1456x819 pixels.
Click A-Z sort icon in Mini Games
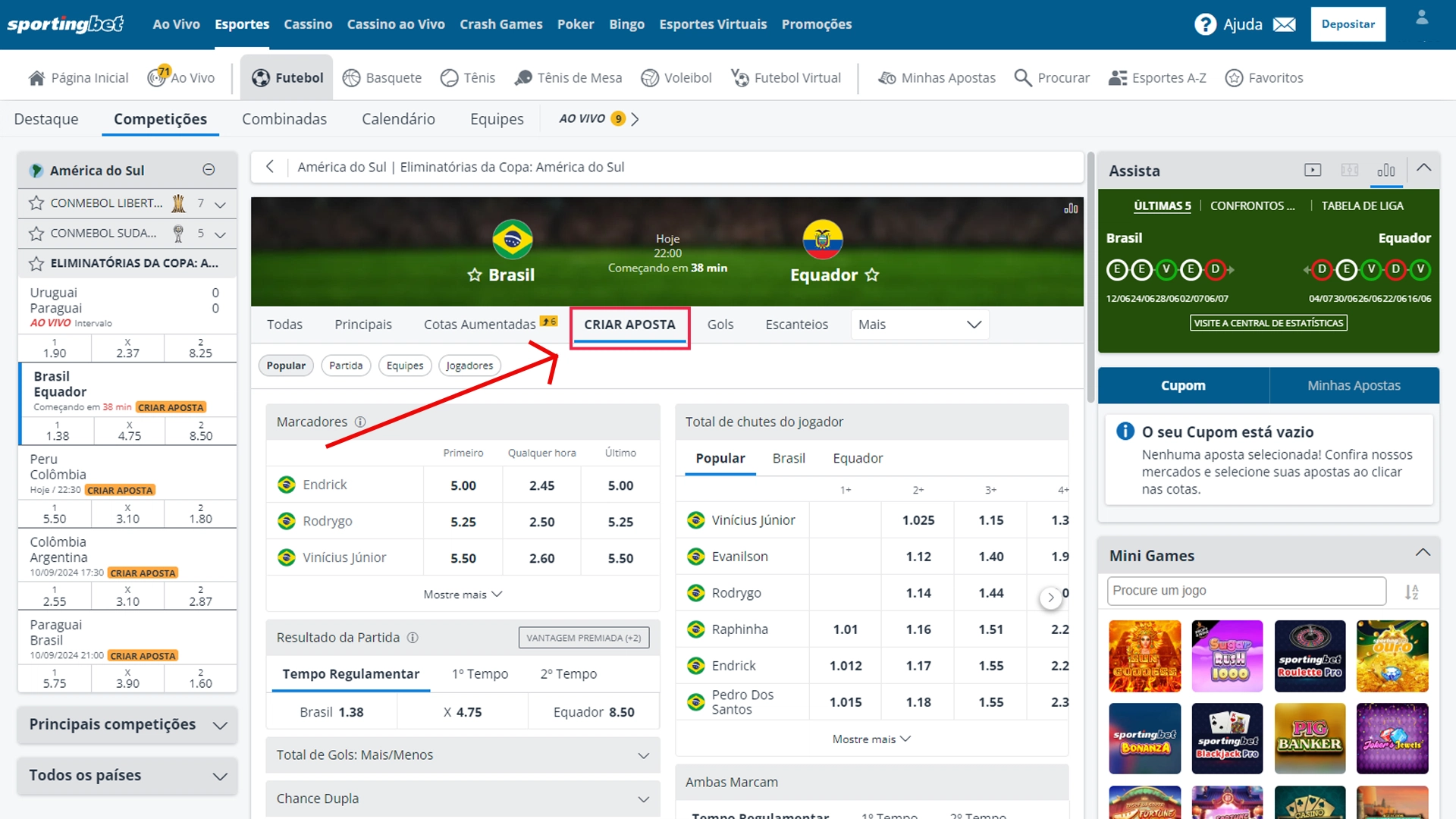coord(1411,591)
